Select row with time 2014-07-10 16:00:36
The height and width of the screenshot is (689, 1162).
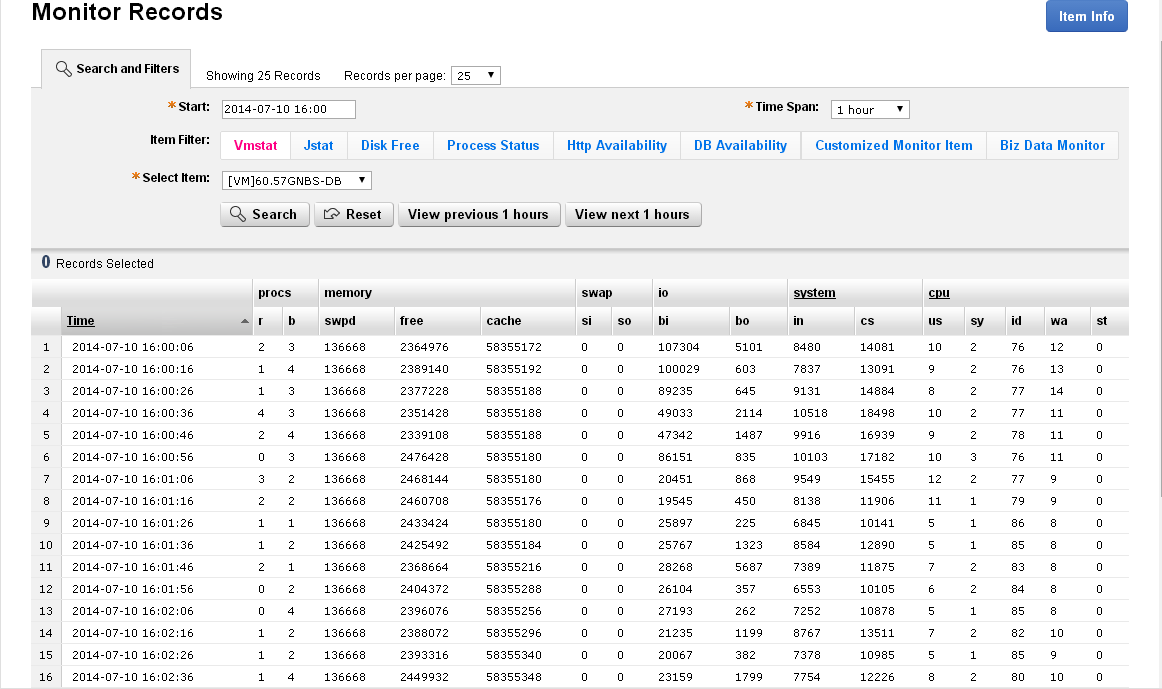click(580, 413)
